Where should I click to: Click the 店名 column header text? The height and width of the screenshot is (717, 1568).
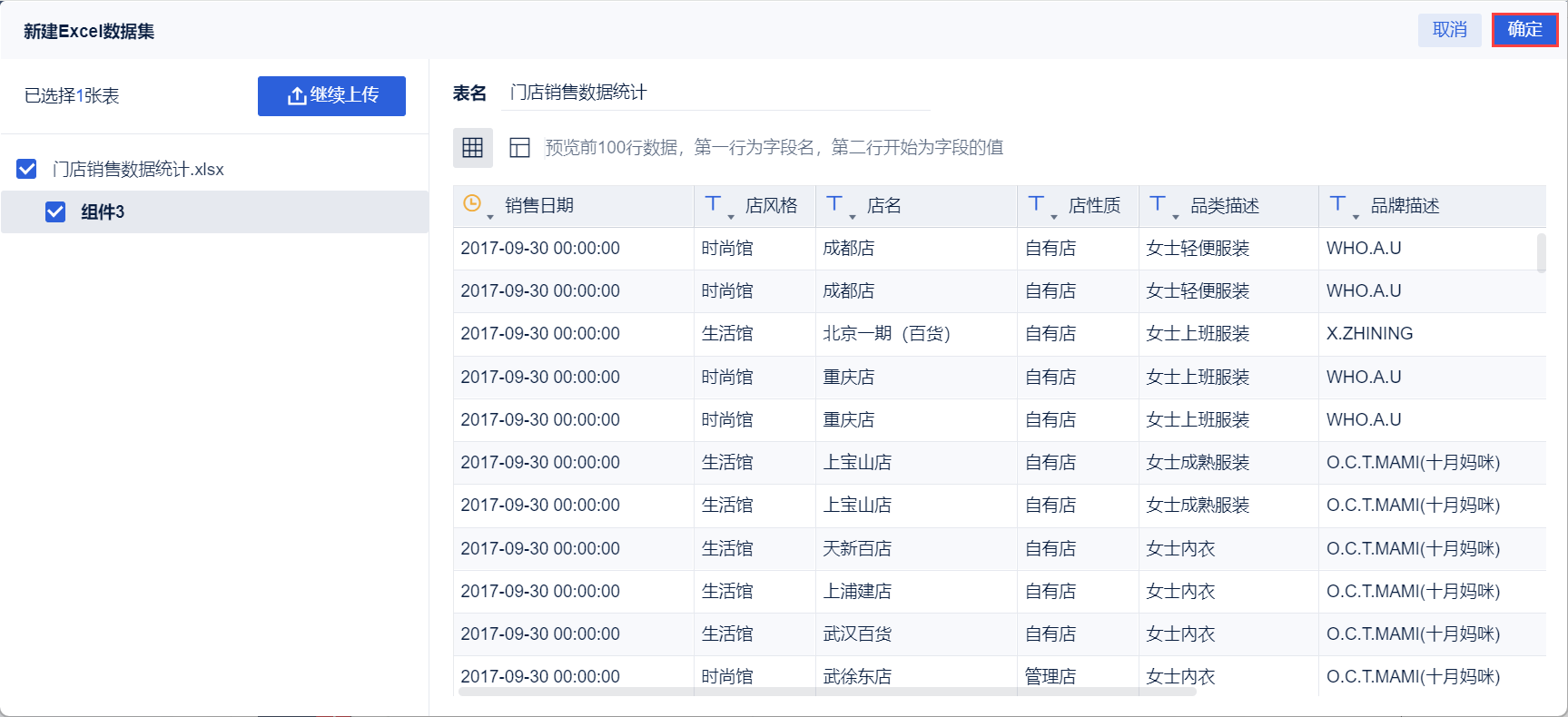point(883,206)
